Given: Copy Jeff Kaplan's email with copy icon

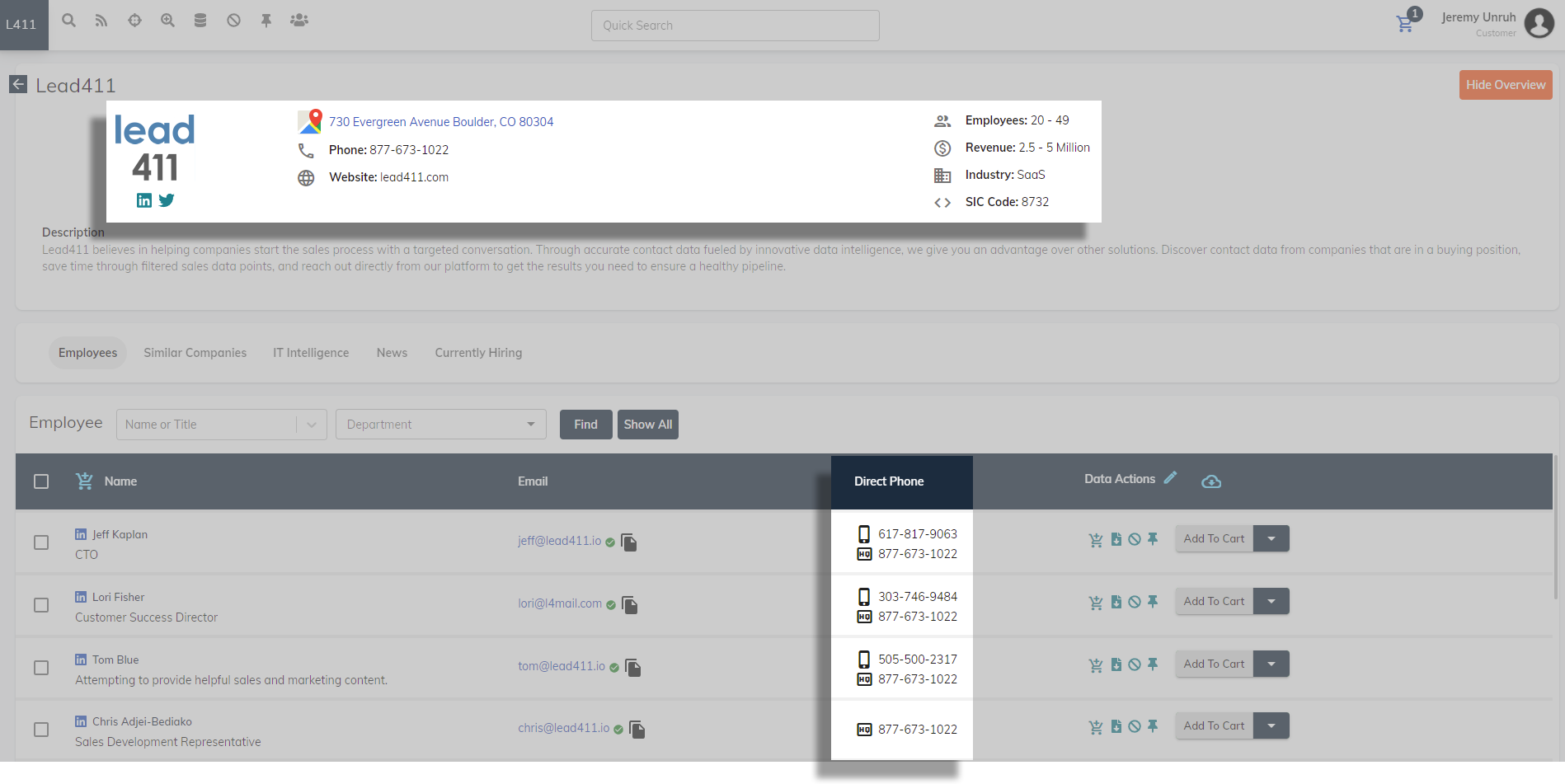Looking at the screenshot, I should (x=629, y=542).
